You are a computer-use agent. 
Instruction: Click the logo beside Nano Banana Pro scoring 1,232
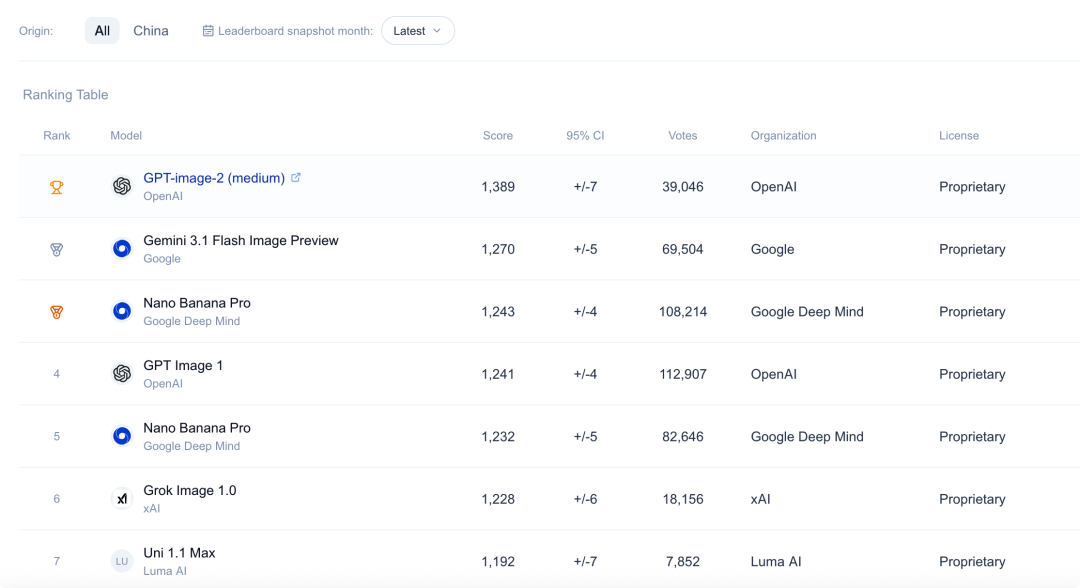122,436
